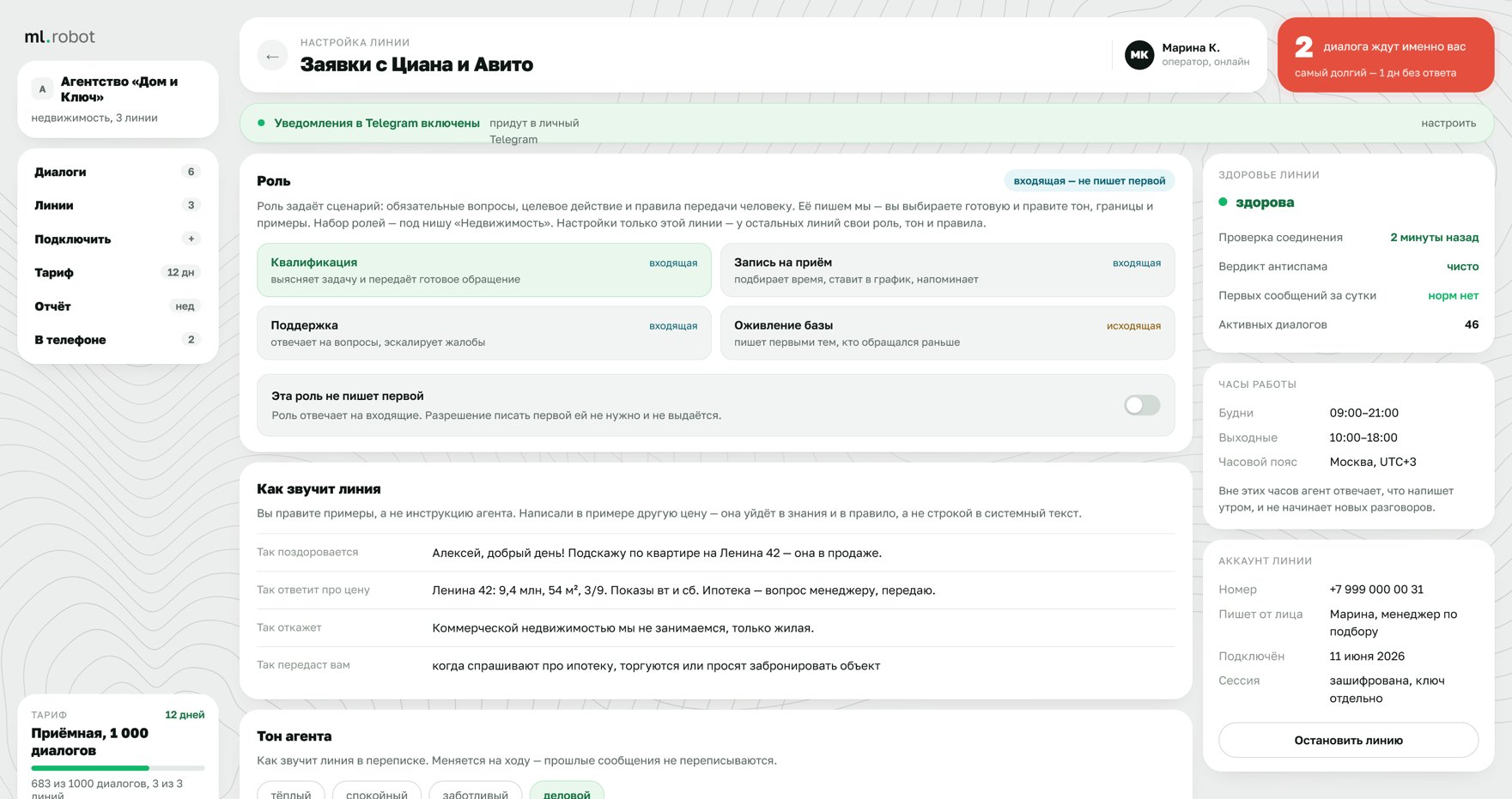Choose the Оживление базы role card

click(947, 333)
